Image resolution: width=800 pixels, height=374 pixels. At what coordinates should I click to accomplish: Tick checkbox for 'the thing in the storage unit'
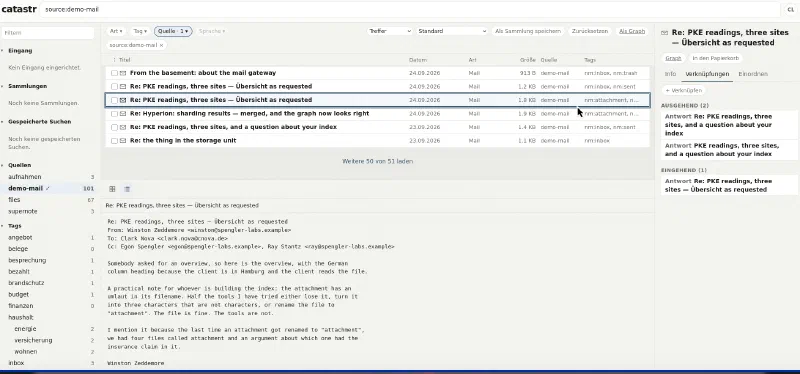coord(114,141)
